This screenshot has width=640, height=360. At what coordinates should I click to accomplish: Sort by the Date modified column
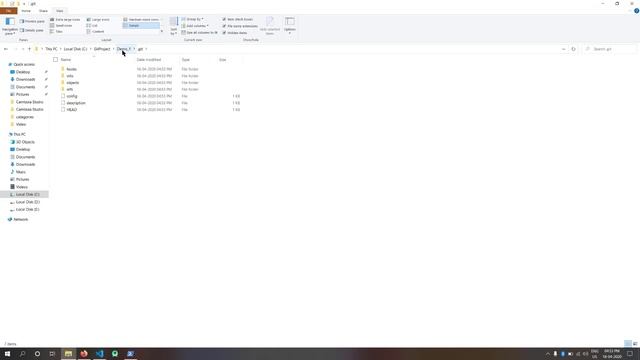(x=149, y=60)
